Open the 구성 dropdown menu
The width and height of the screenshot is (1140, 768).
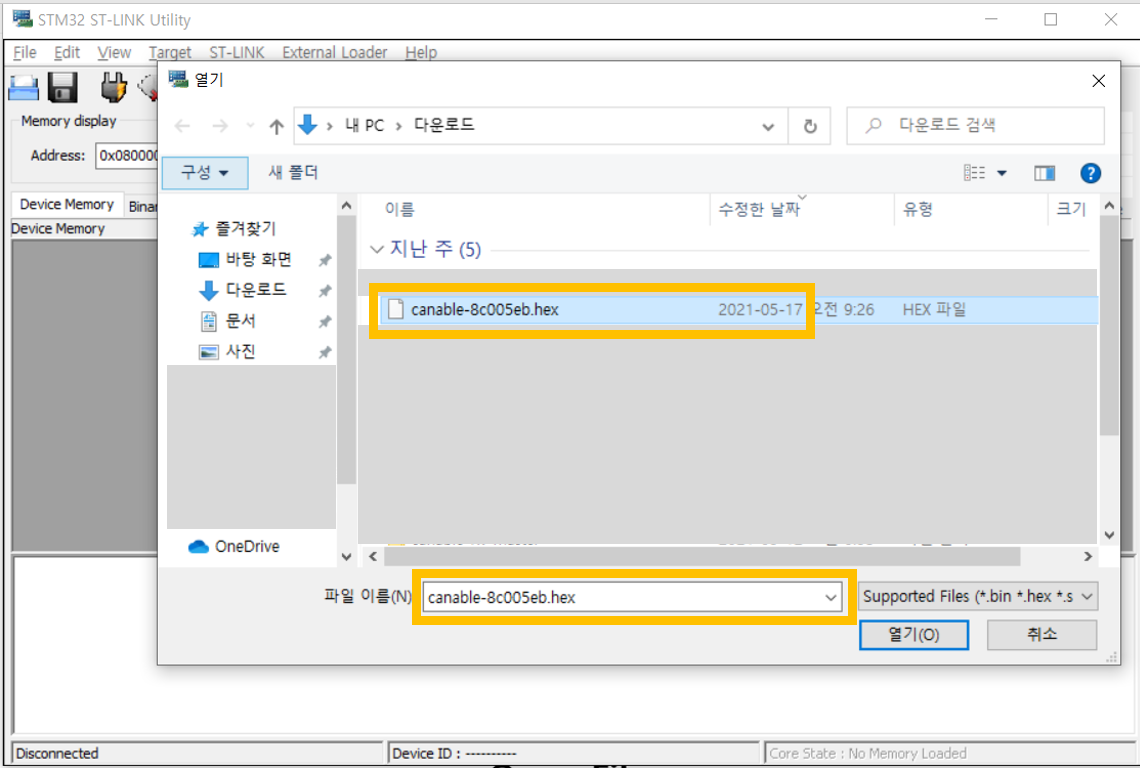tap(204, 172)
